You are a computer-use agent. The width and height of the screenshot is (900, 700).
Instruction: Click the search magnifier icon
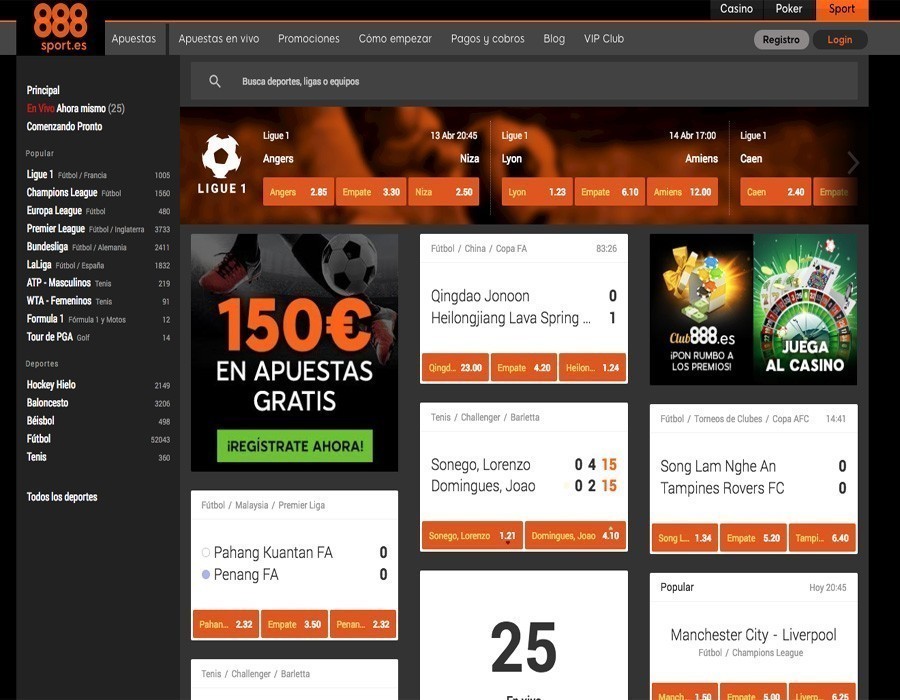point(215,81)
